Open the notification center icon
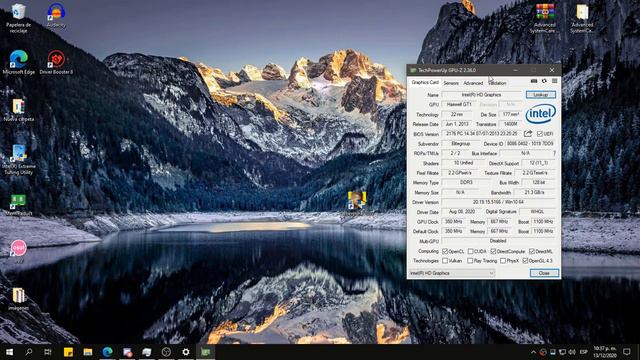 [627, 352]
